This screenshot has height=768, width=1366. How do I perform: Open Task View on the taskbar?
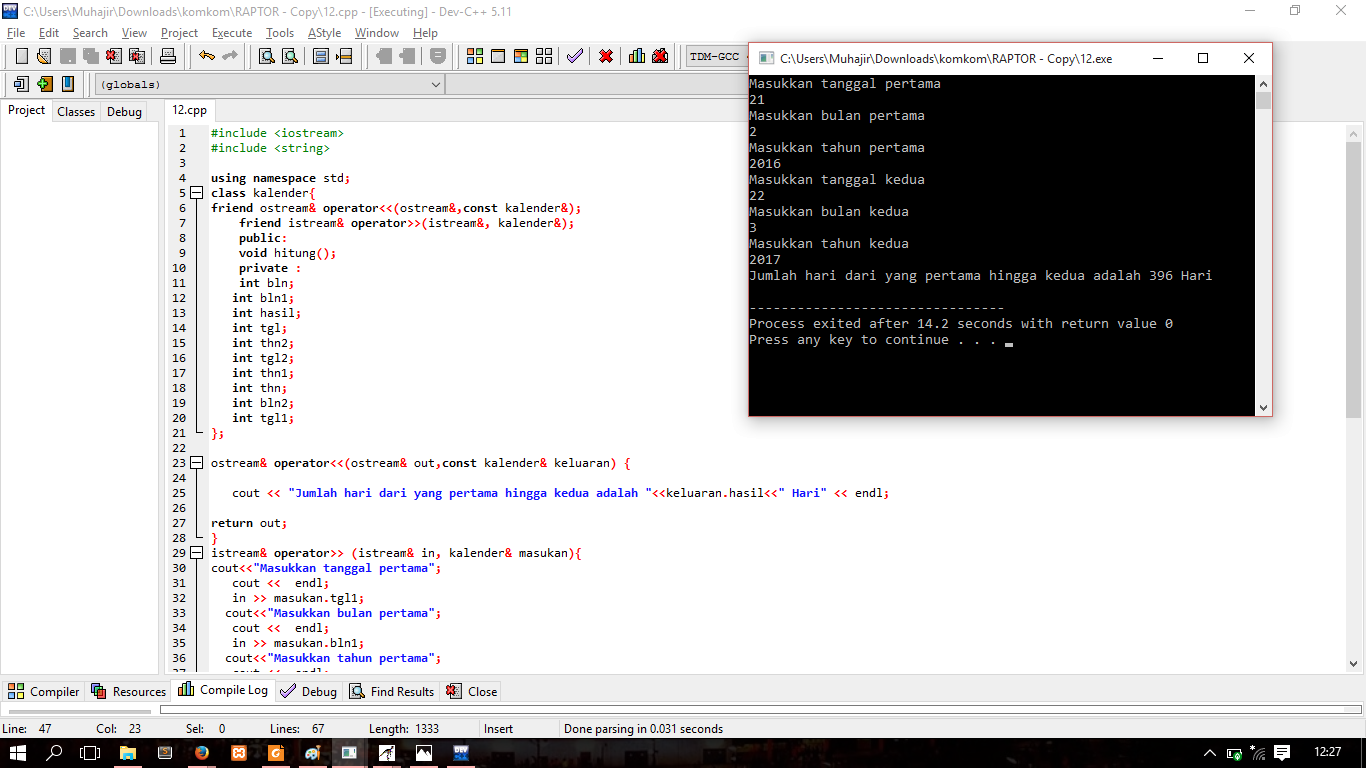tap(90, 752)
